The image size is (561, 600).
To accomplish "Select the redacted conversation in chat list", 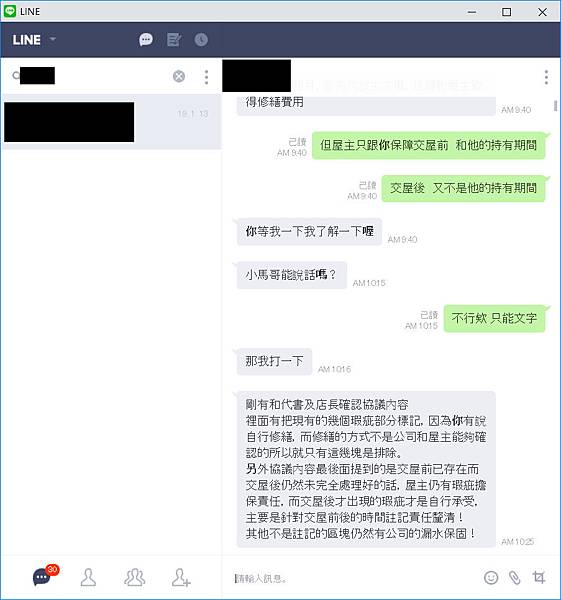I will (111, 122).
